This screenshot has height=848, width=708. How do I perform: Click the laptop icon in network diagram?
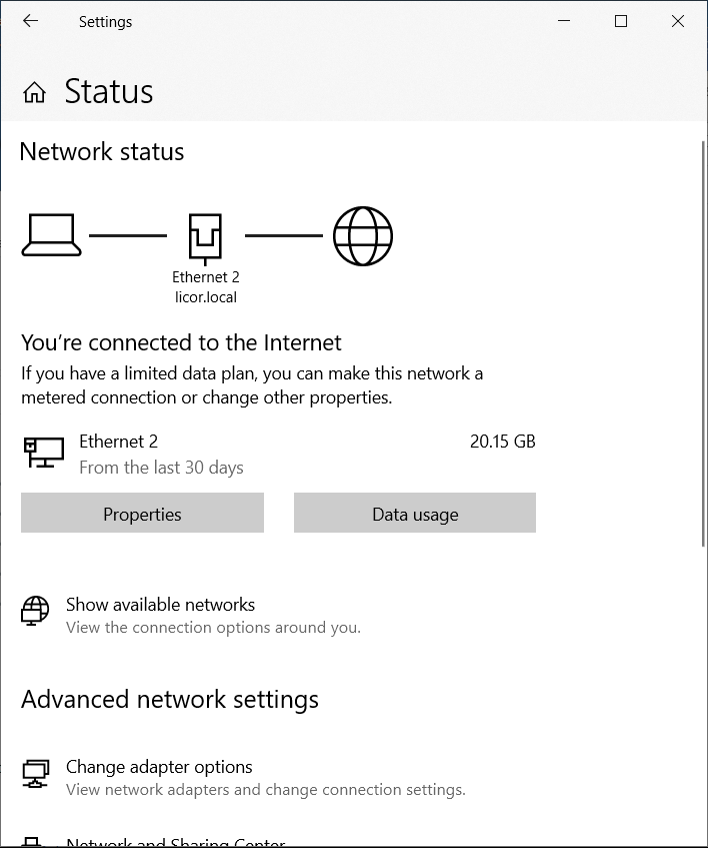[x=51, y=235]
